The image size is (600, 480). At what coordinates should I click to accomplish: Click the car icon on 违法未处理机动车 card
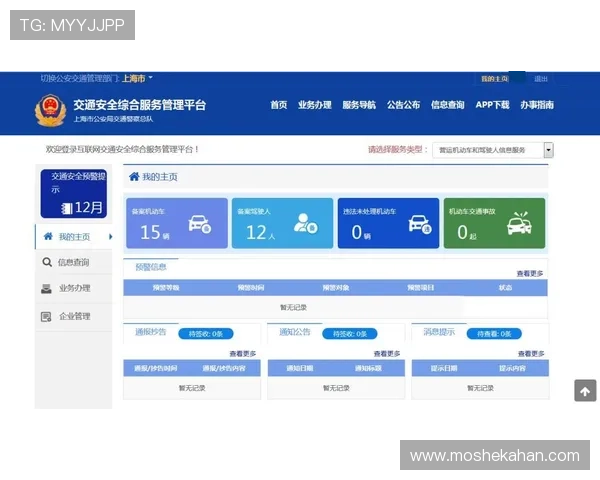pos(420,224)
